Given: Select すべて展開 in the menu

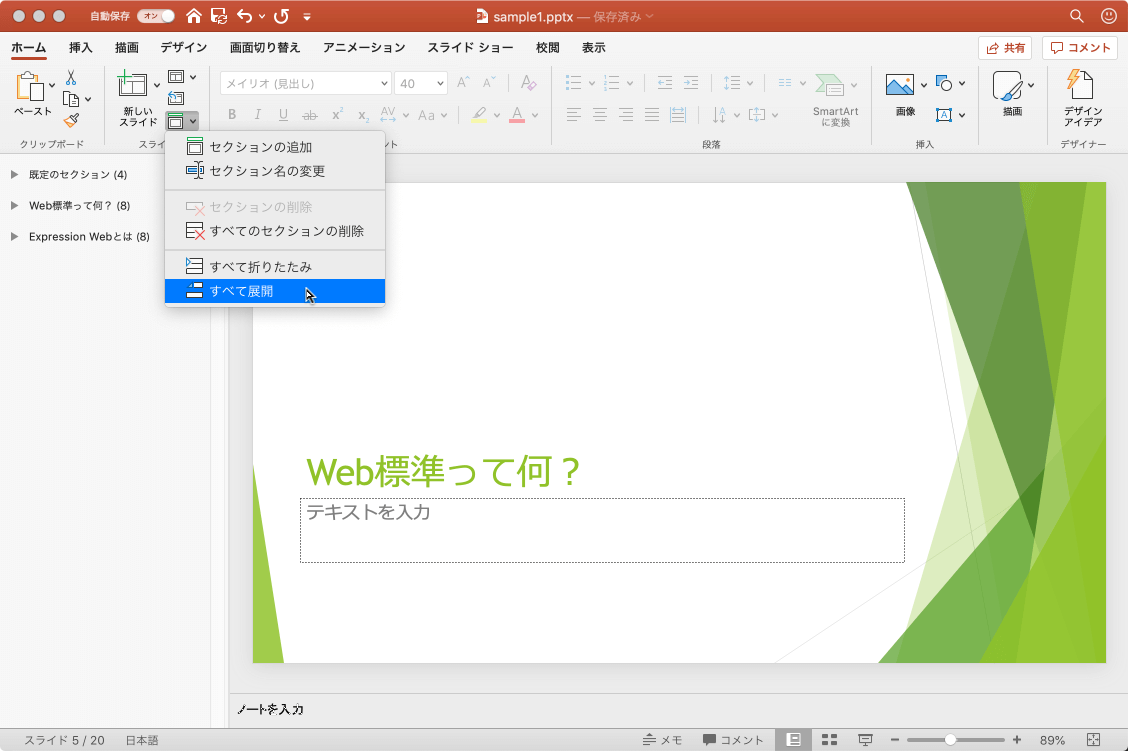Looking at the screenshot, I should 275,291.
